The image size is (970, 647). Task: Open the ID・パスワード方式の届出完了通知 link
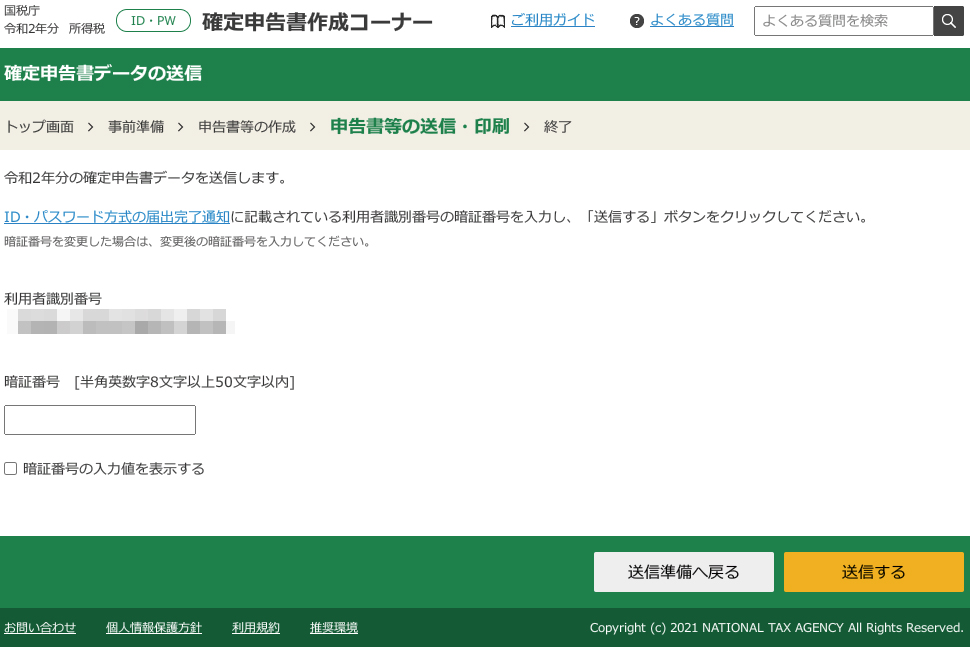pos(116,216)
